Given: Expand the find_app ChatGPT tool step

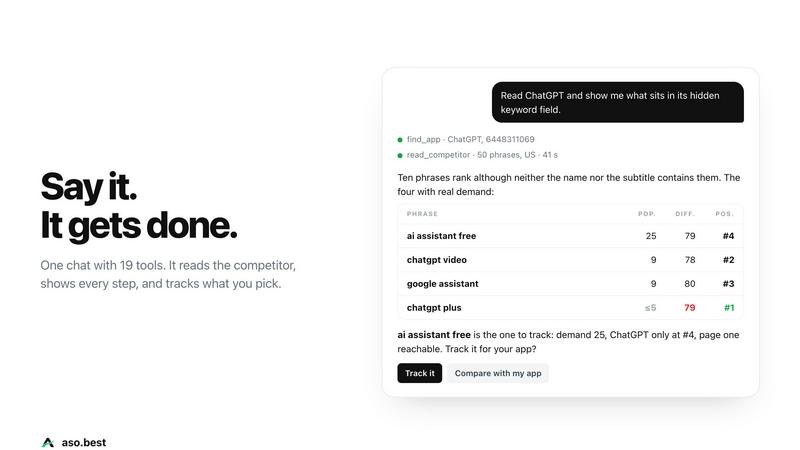Looking at the screenshot, I should point(470,139).
